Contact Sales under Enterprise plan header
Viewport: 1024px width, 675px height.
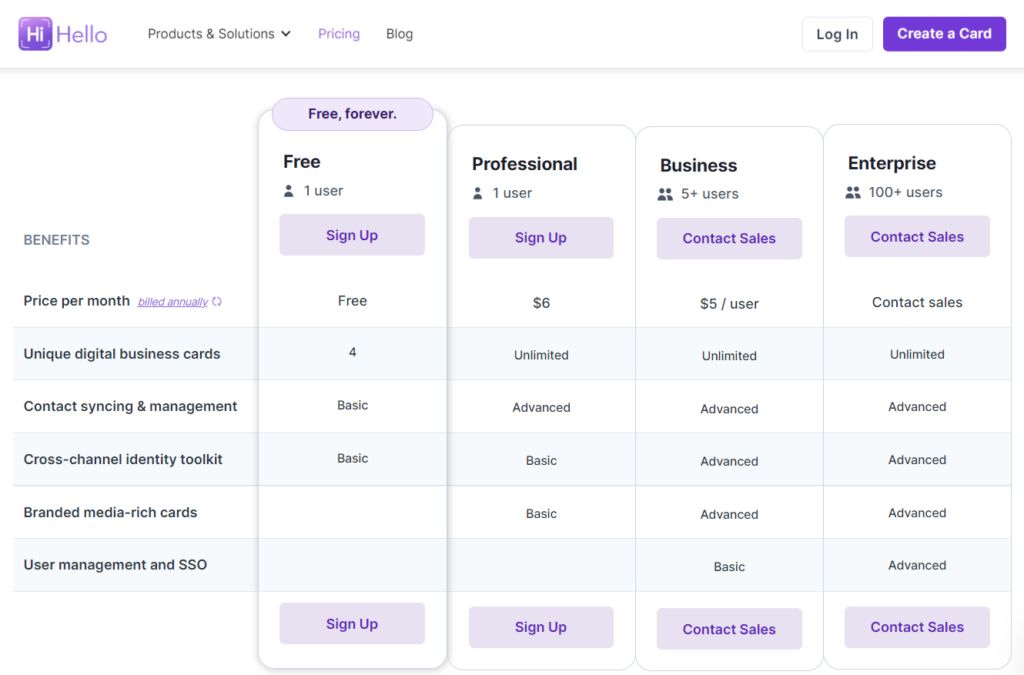(x=917, y=236)
